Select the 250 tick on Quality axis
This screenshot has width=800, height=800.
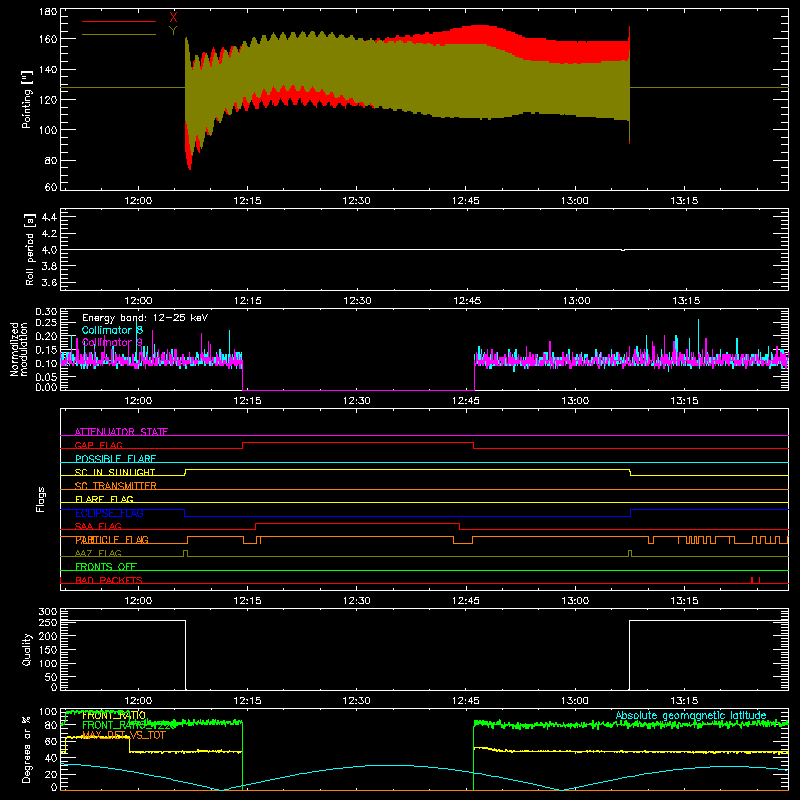[48, 622]
